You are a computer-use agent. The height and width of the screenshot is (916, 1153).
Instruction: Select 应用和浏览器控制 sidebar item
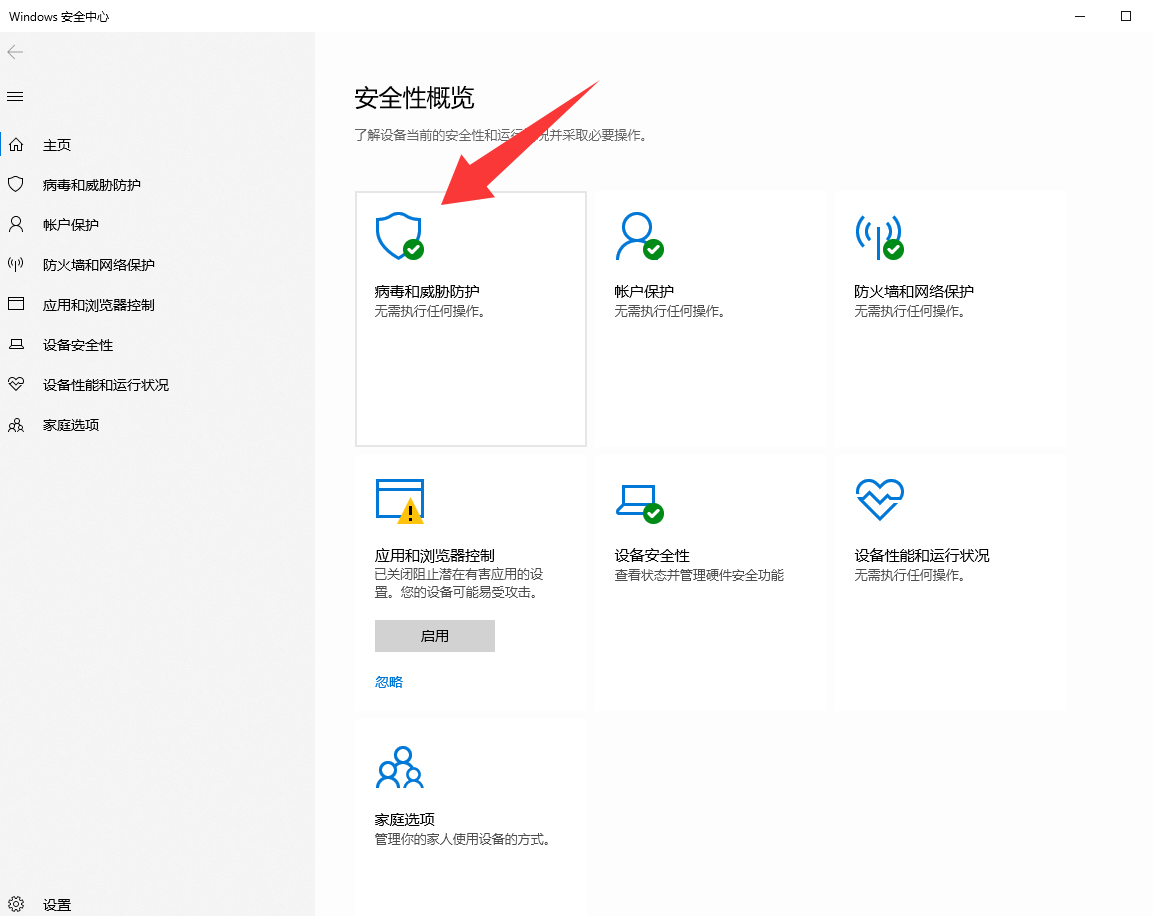point(99,305)
